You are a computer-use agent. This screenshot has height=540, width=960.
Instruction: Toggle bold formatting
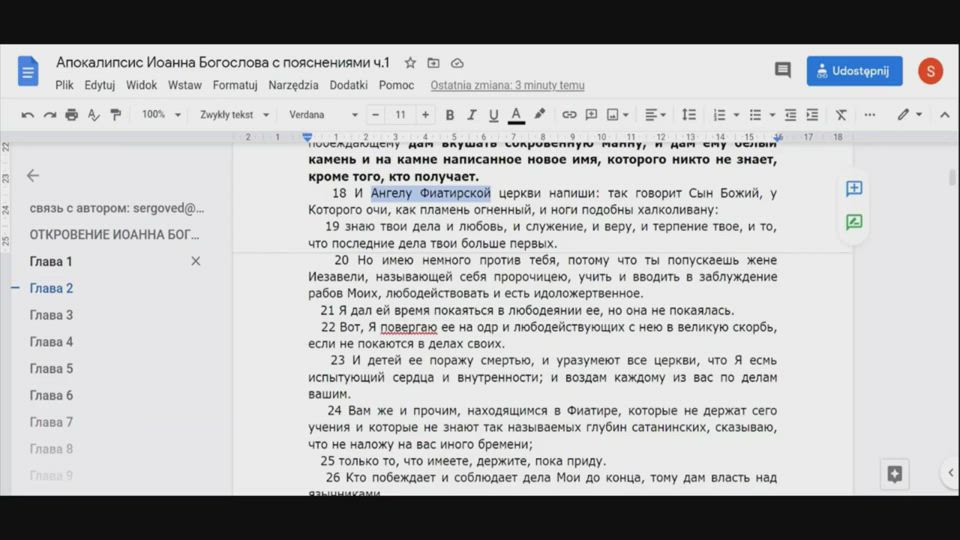coord(449,115)
